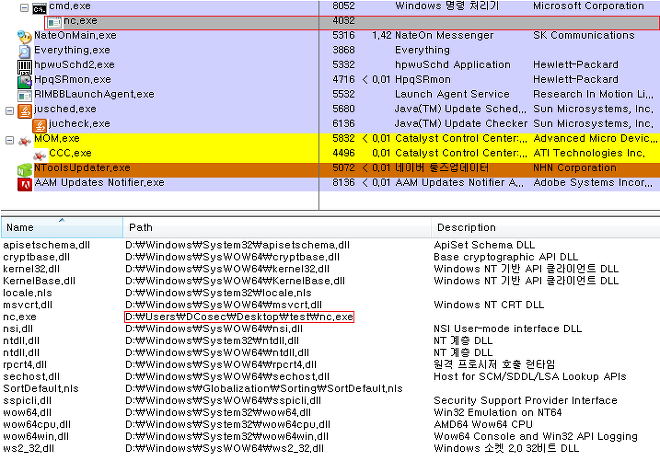This screenshot has height=461, width=660.
Task: Select the CCC.exe process
Action: point(70,153)
